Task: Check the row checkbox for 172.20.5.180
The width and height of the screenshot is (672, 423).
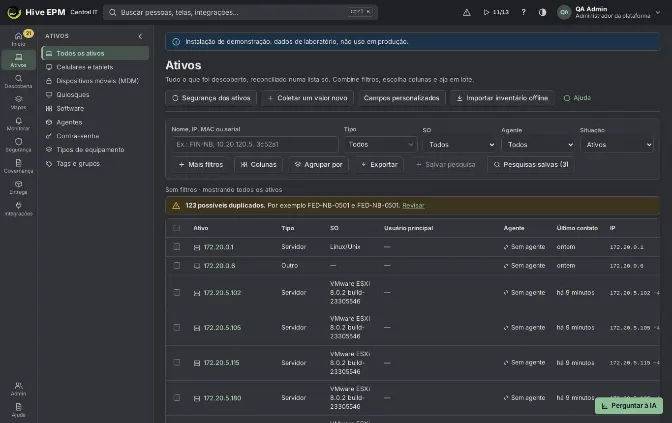Action: [177, 398]
